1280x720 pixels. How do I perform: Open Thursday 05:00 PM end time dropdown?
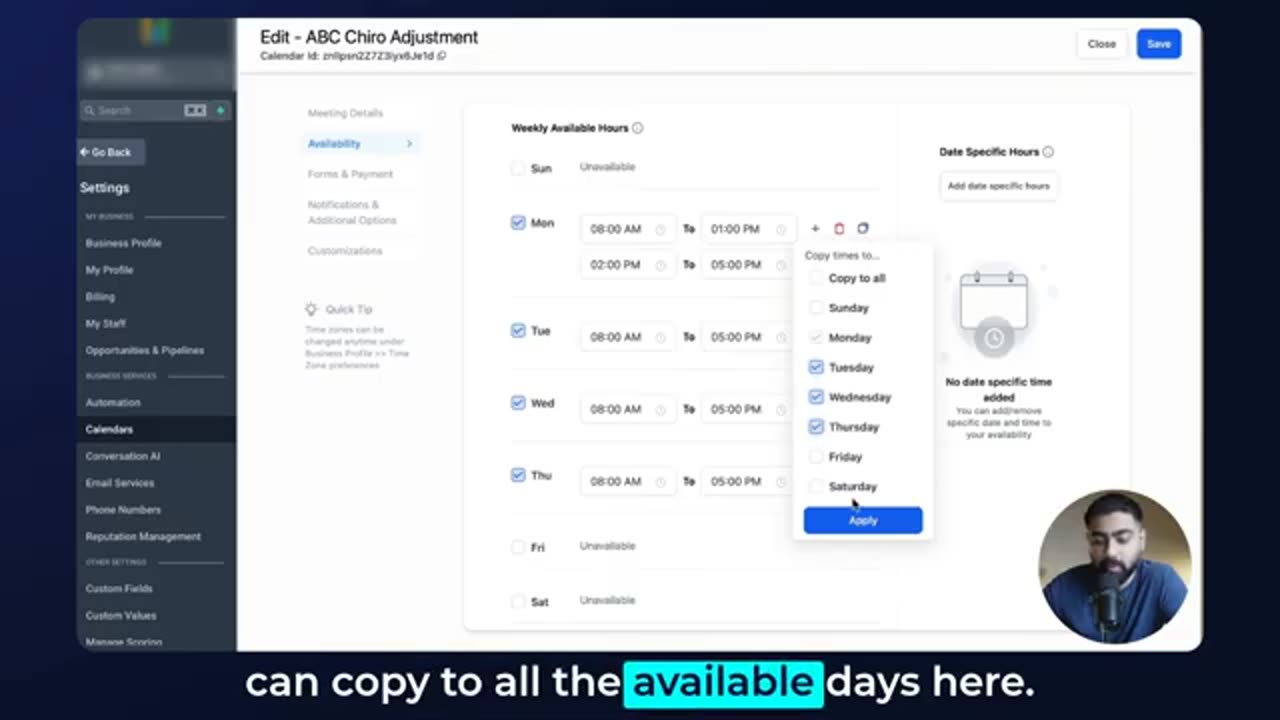[x=749, y=481]
